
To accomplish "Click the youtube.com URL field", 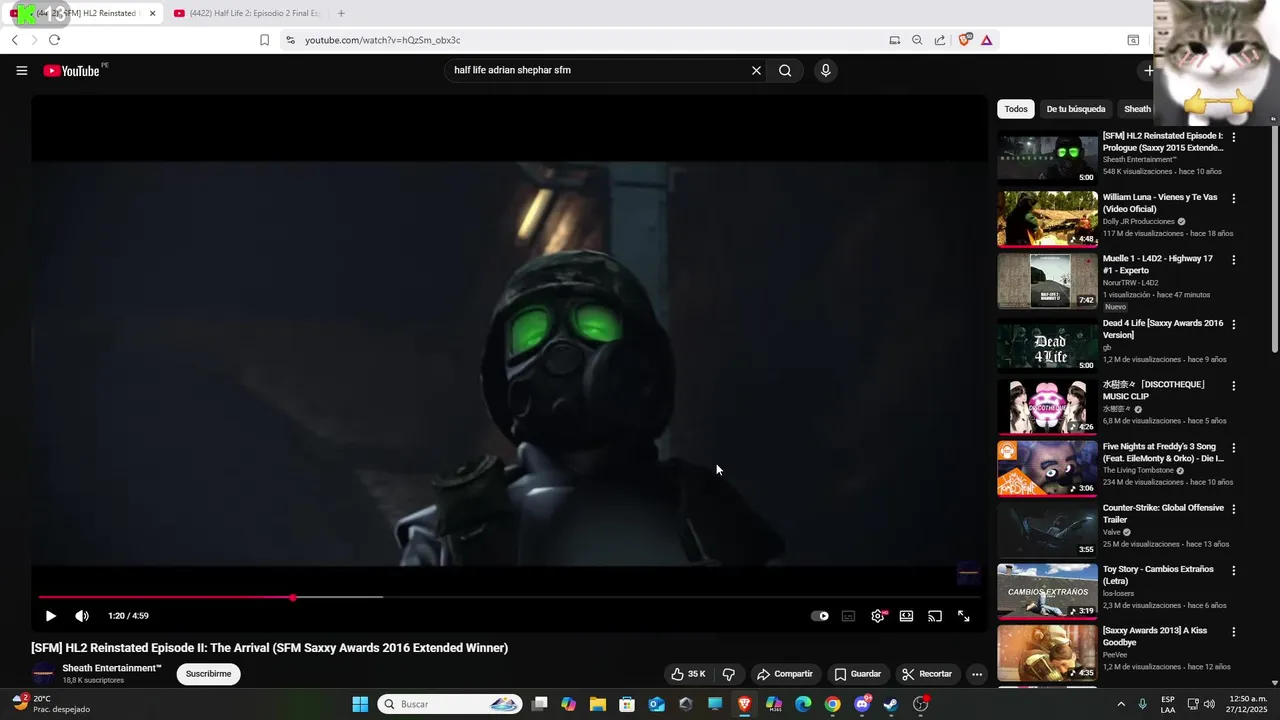I will tap(585, 40).
